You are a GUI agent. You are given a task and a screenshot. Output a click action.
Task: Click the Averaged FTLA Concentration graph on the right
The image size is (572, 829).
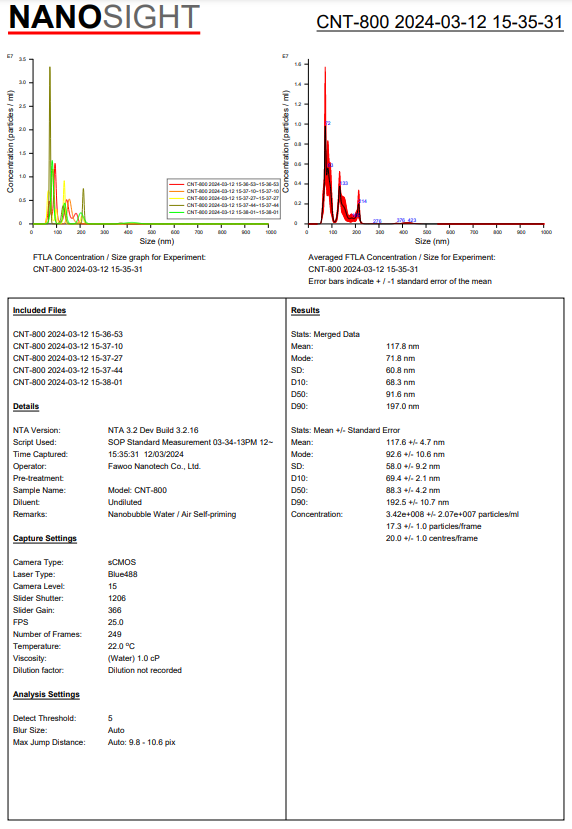[417, 150]
